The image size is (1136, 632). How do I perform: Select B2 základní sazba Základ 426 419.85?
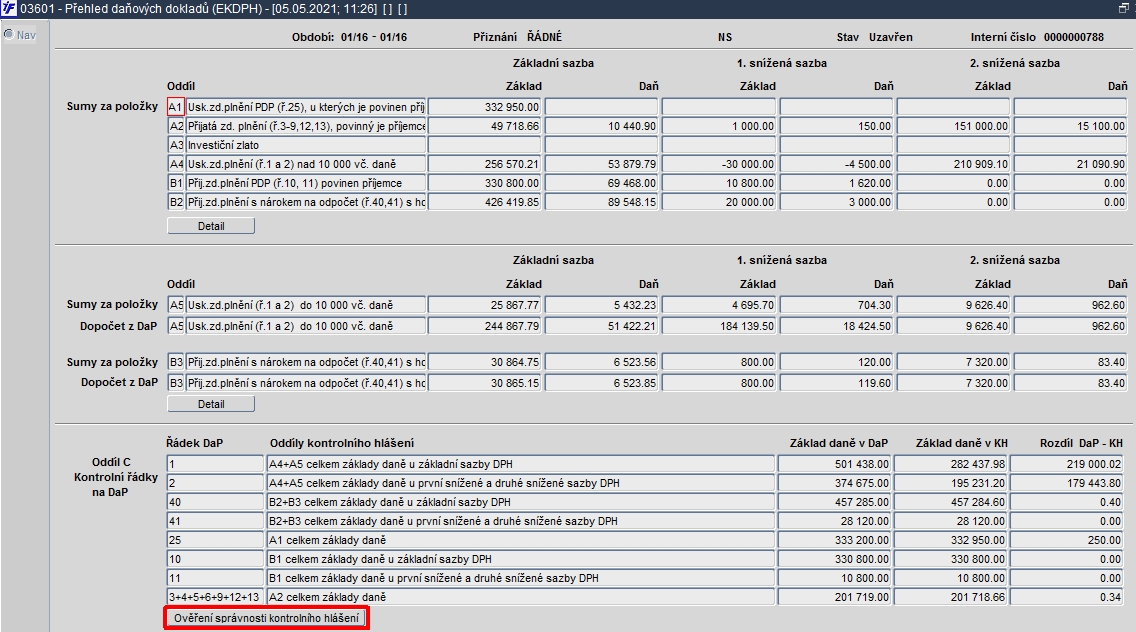coord(484,202)
